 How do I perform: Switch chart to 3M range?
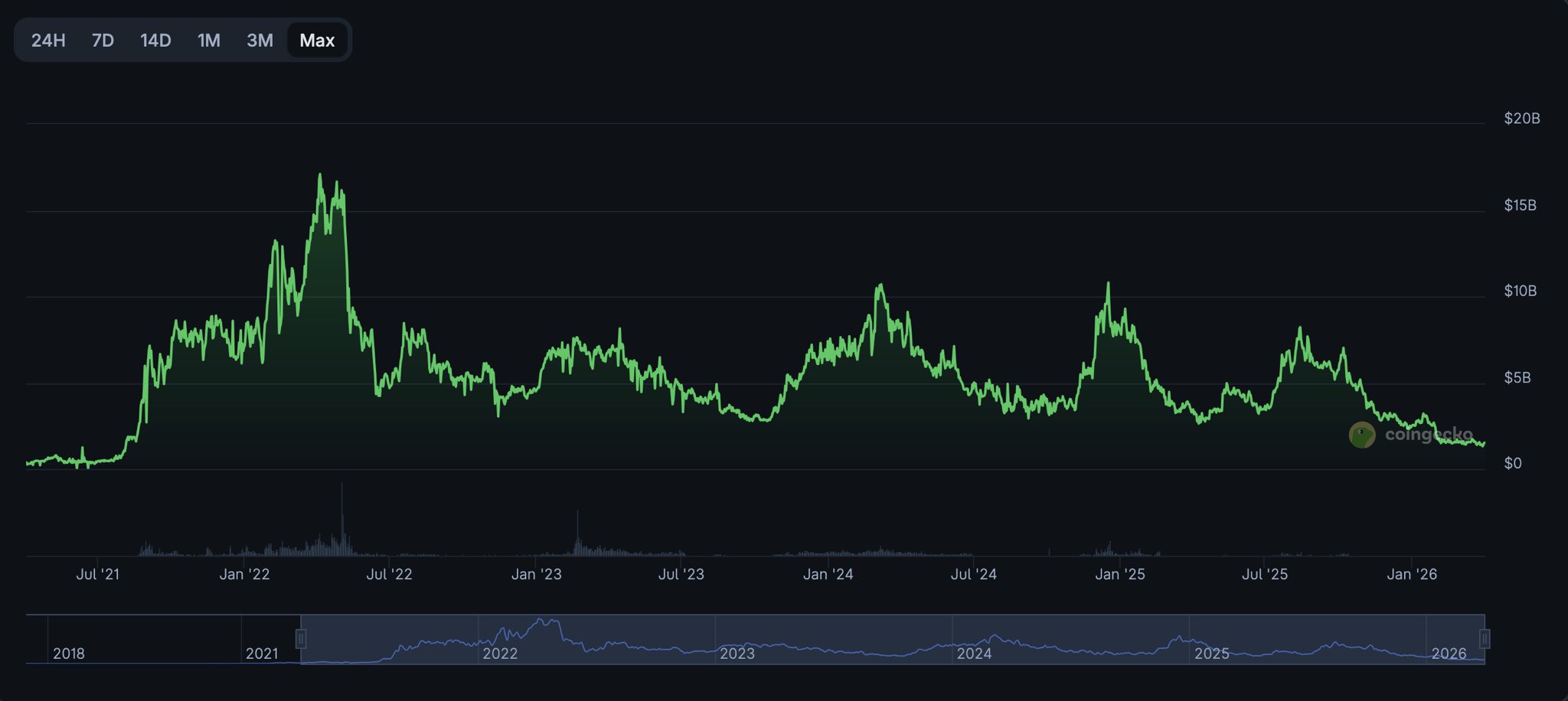coord(260,41)
